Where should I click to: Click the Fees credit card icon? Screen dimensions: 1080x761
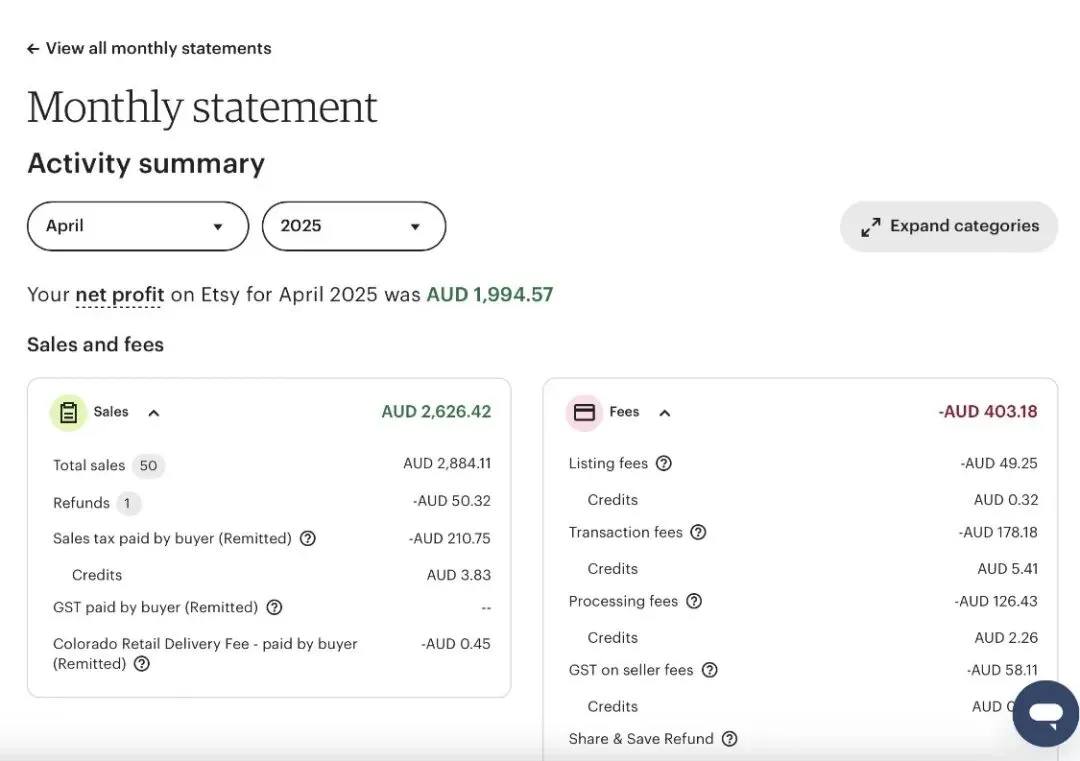pos(584,413)
